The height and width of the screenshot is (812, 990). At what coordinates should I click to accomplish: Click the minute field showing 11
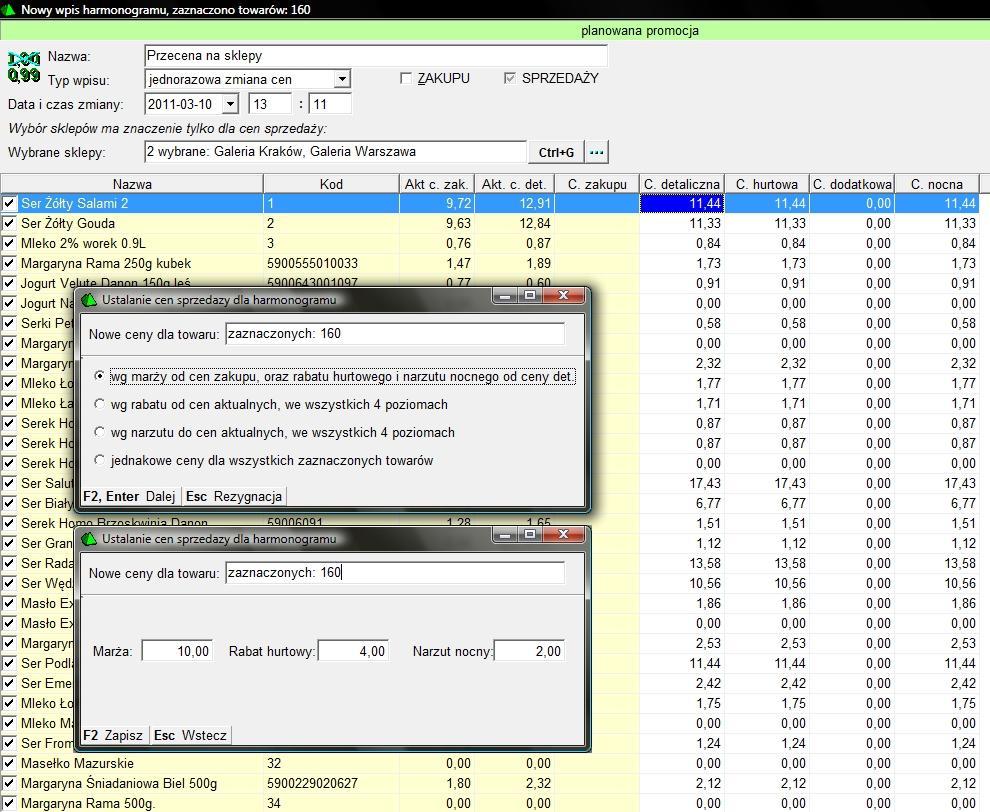pos(330,104)
